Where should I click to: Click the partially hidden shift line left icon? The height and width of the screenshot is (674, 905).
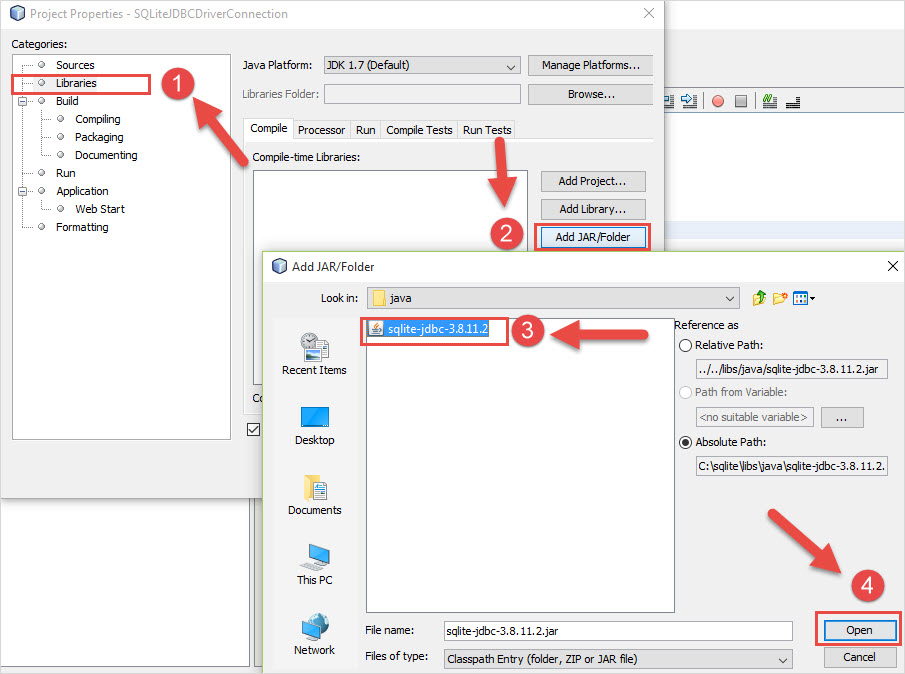pyautogui.click(x=670, y=101)
